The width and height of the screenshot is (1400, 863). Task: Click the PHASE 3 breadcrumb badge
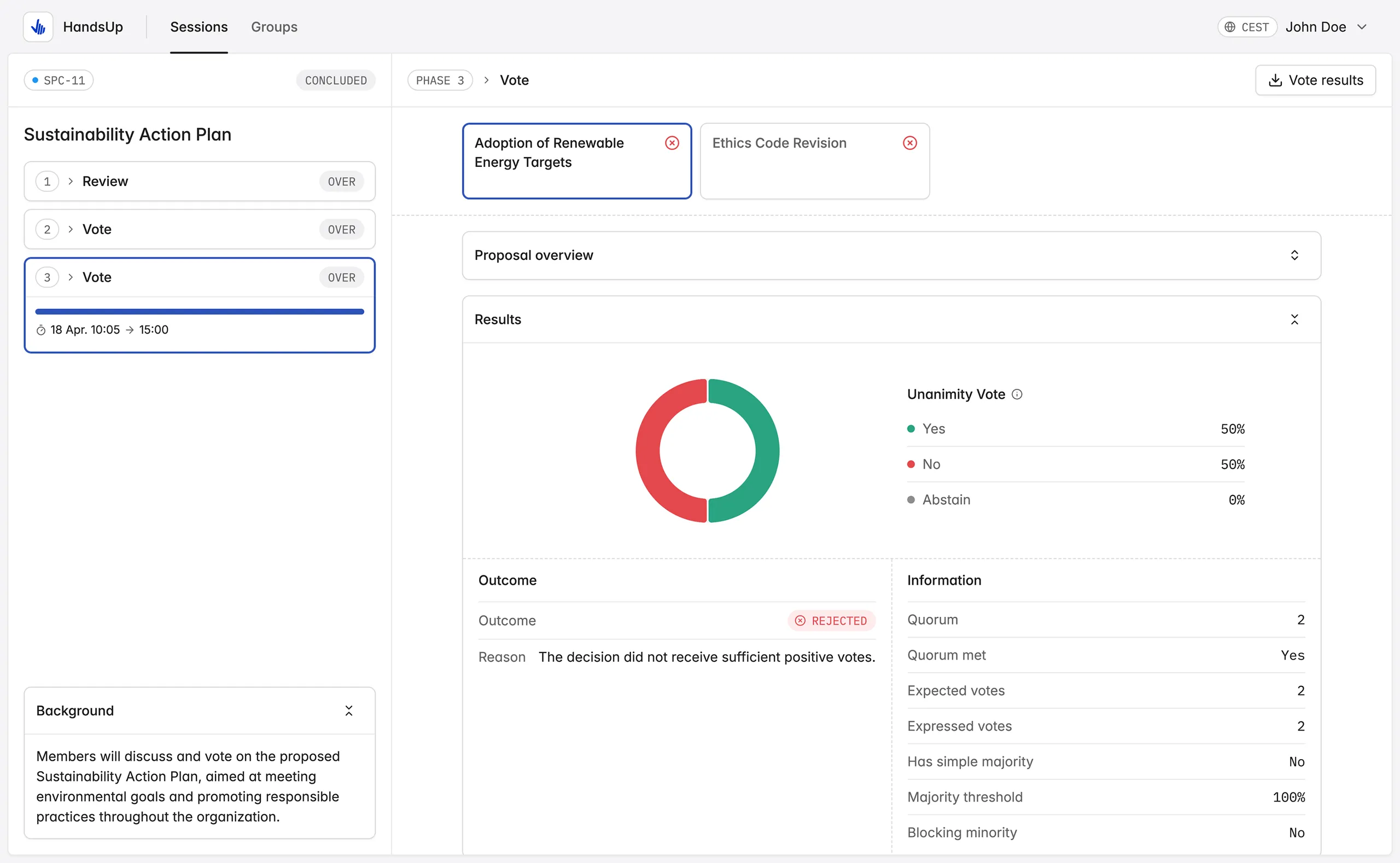(440, 80)
